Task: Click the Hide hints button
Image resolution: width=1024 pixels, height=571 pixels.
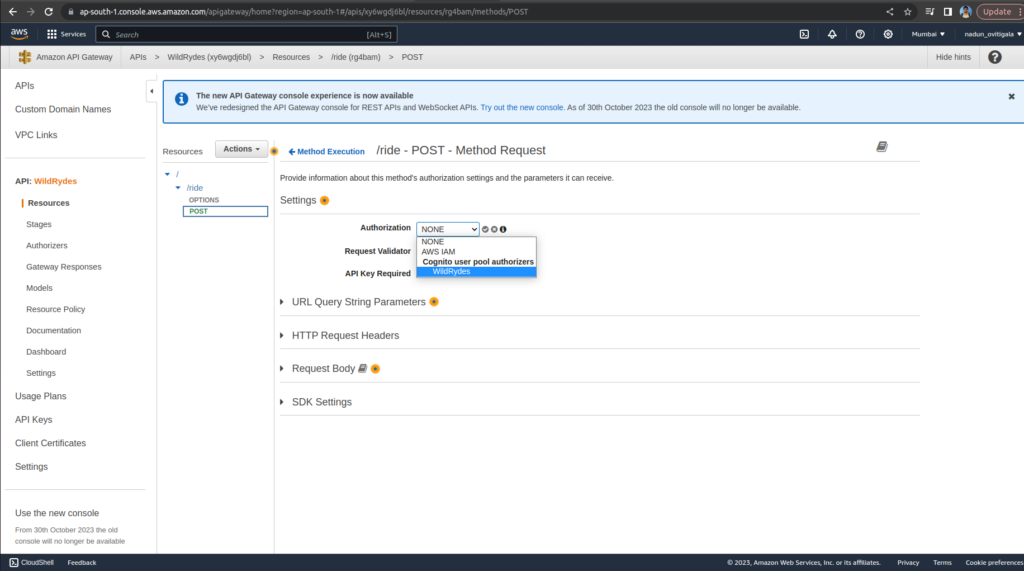Action: tap(953, 57)
